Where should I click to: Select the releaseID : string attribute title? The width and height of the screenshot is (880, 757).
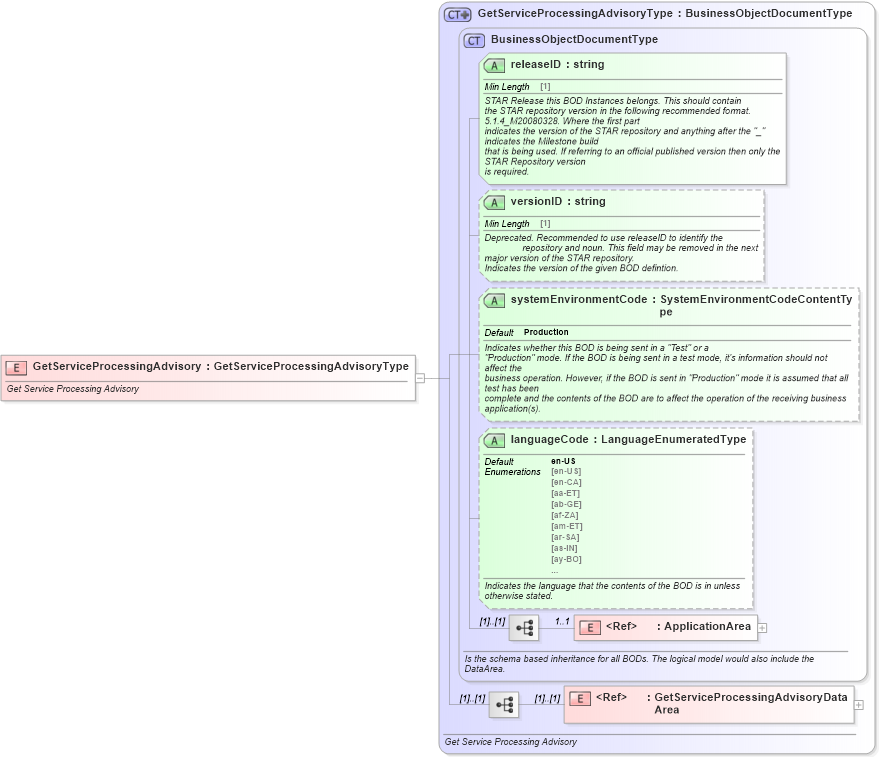coord(557,65)
